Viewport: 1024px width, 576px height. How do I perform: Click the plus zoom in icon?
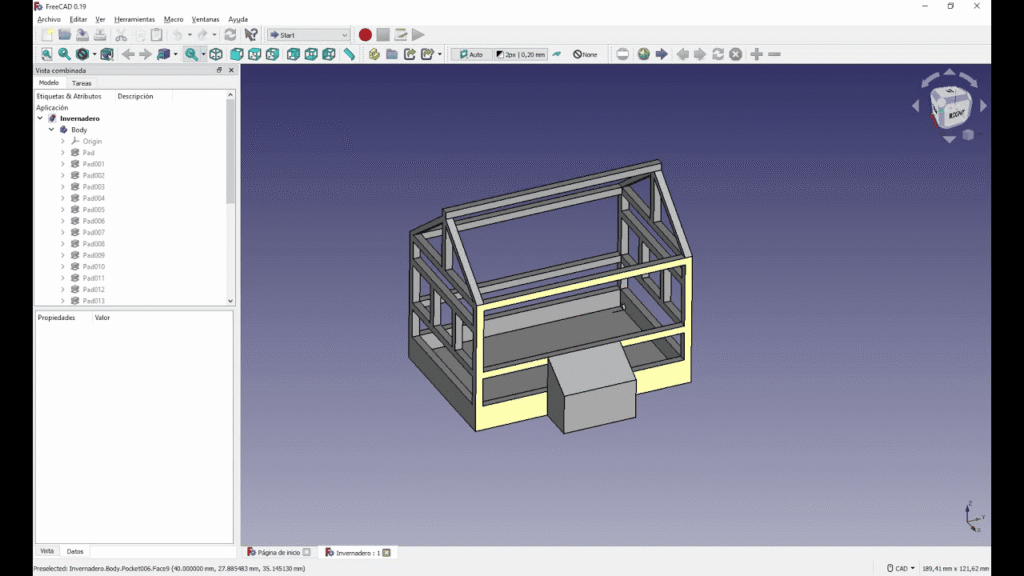756,54
